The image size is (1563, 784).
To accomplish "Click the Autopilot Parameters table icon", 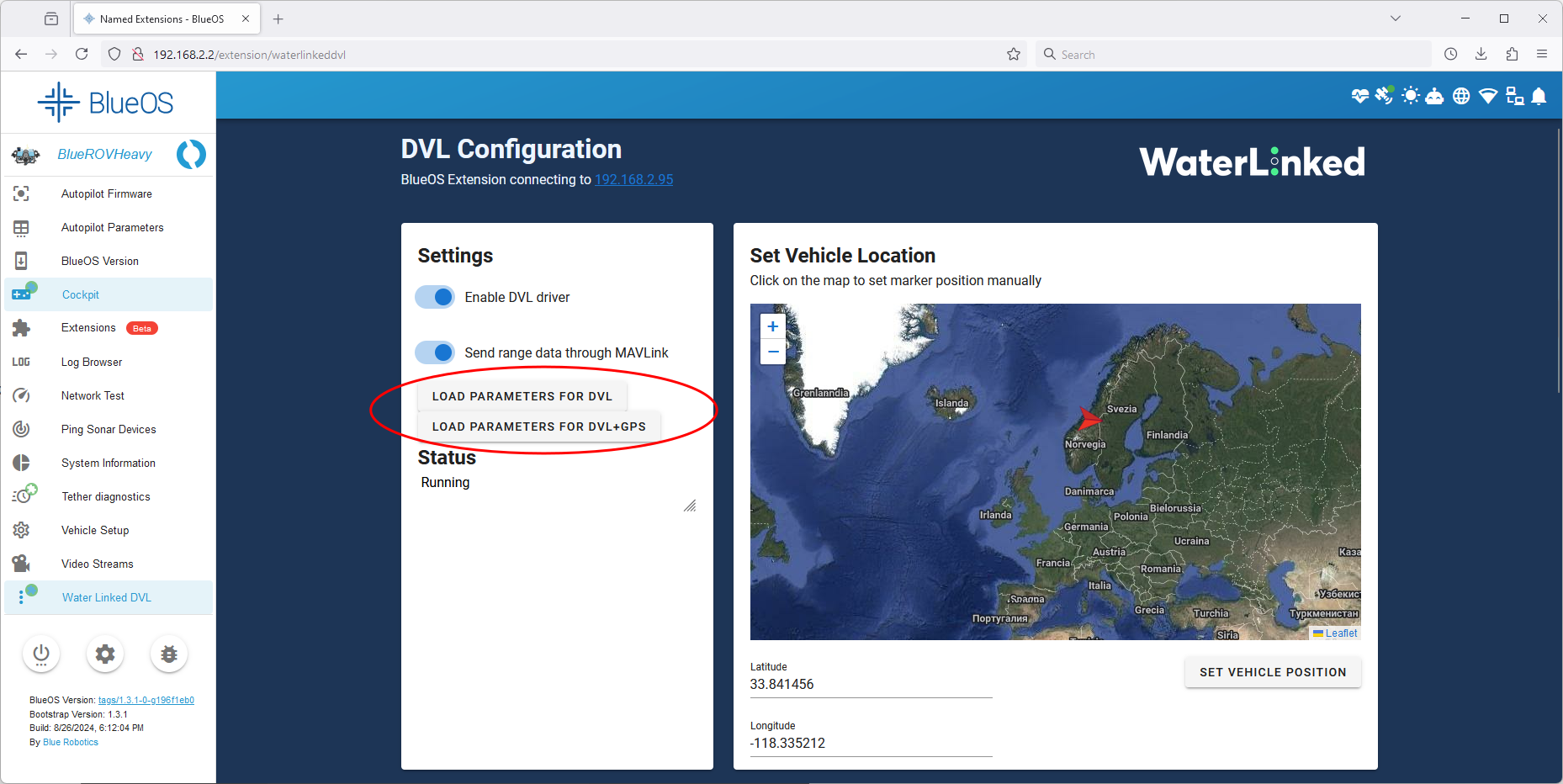I will click(x=21, y=227).
